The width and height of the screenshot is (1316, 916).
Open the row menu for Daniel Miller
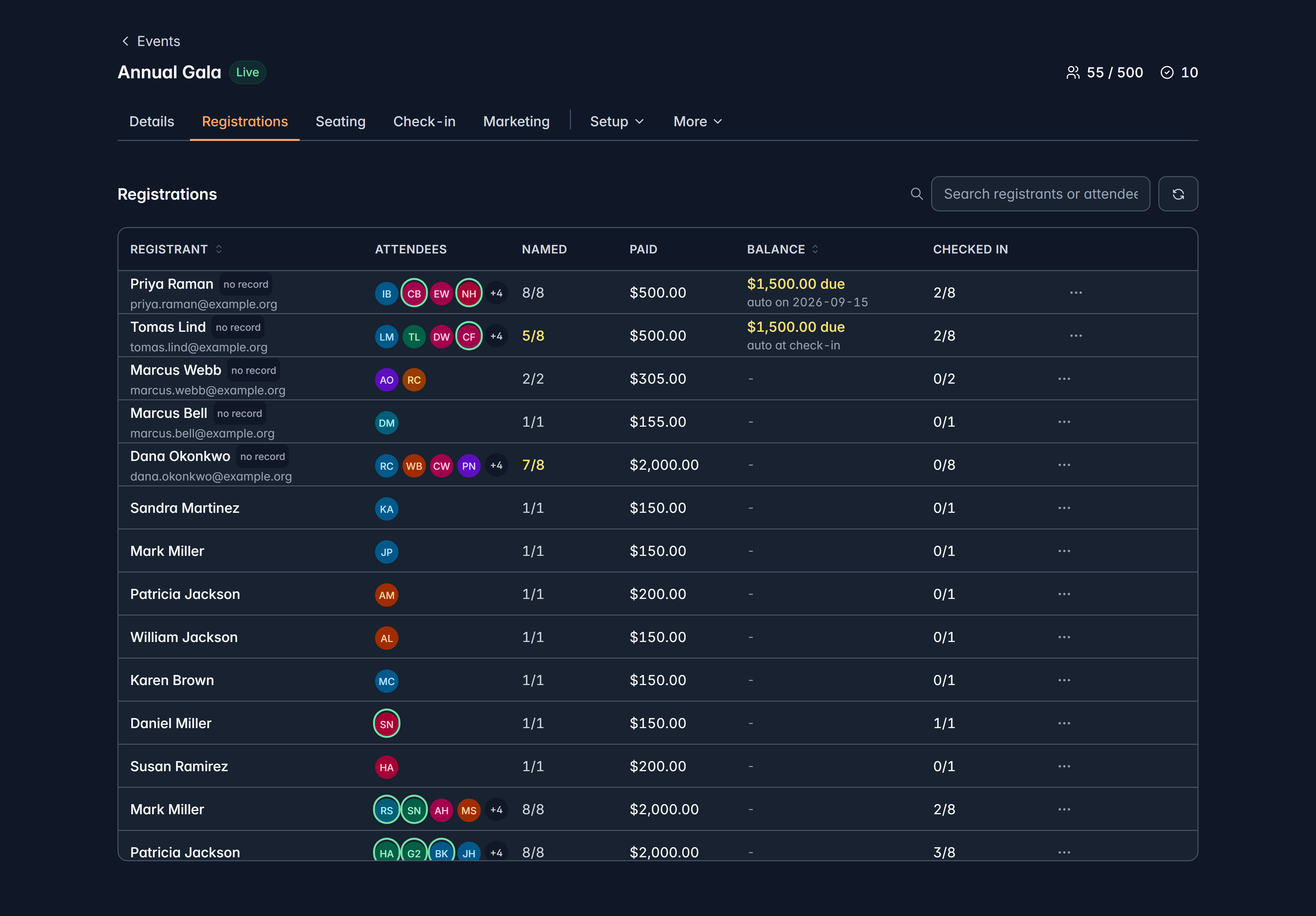point(1064,723)
